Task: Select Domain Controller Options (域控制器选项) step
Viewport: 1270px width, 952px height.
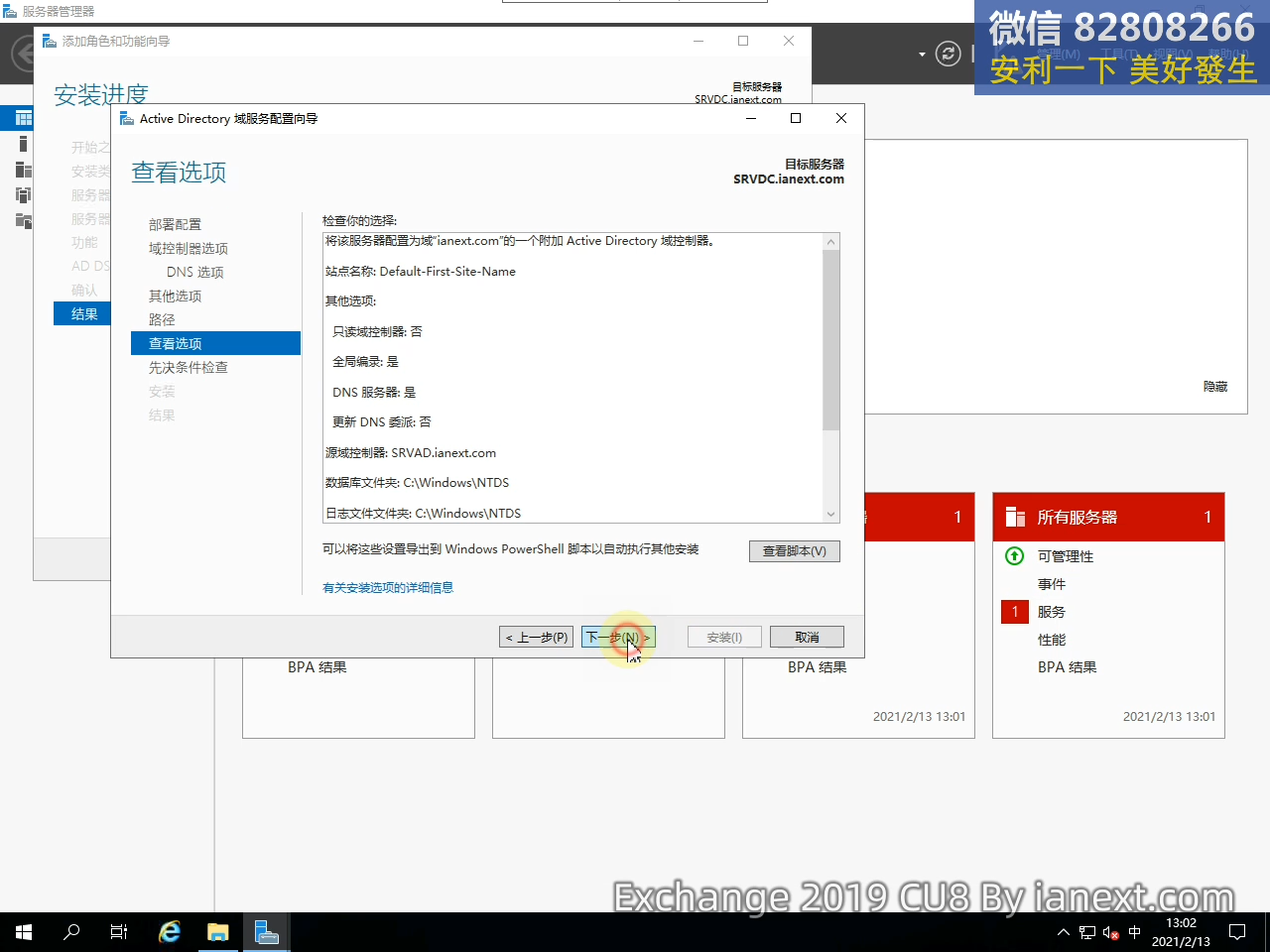Action: point(189,249)
